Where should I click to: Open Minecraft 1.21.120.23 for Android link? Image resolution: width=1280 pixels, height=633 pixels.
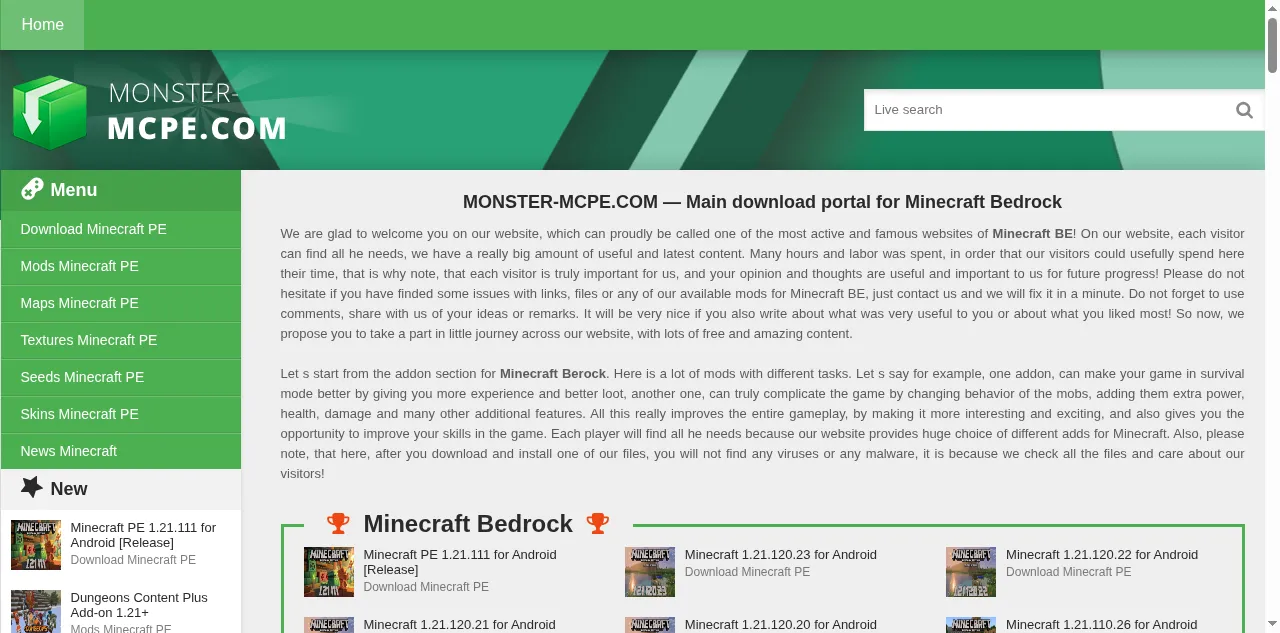(781, 555)
